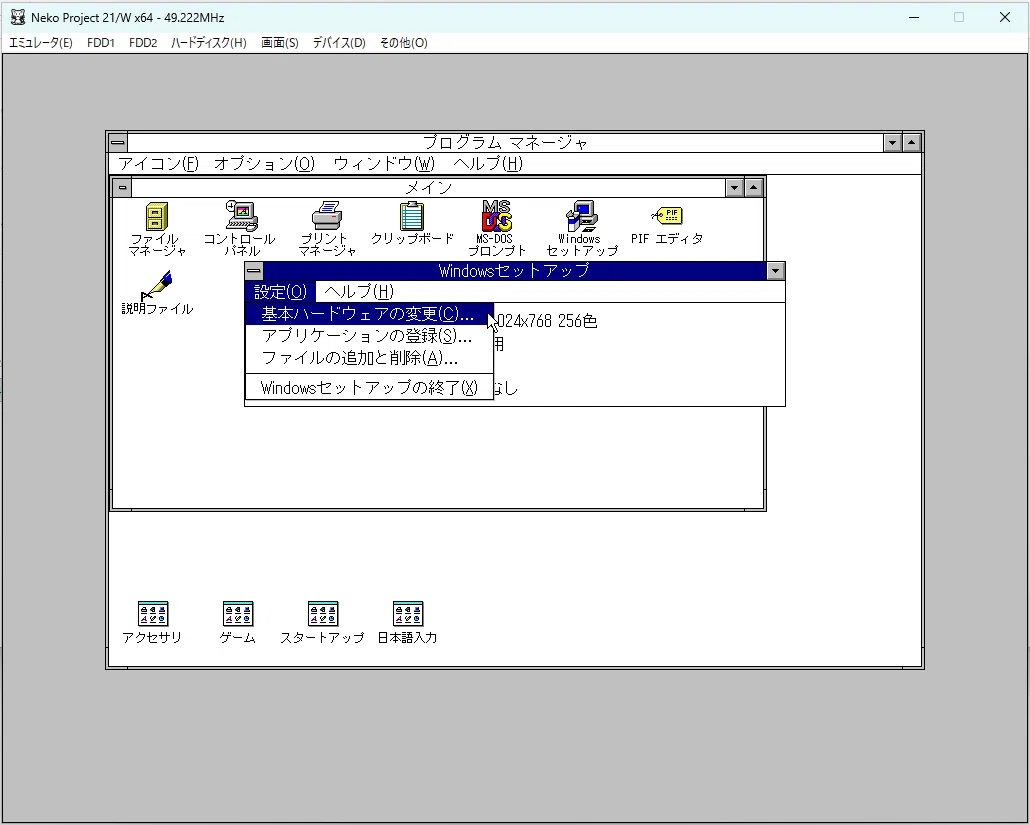Minimize メイン group window with down arrow
The height and width of the screenshot is (825, 1030).
pyautogui.click(x=734, y=188)
